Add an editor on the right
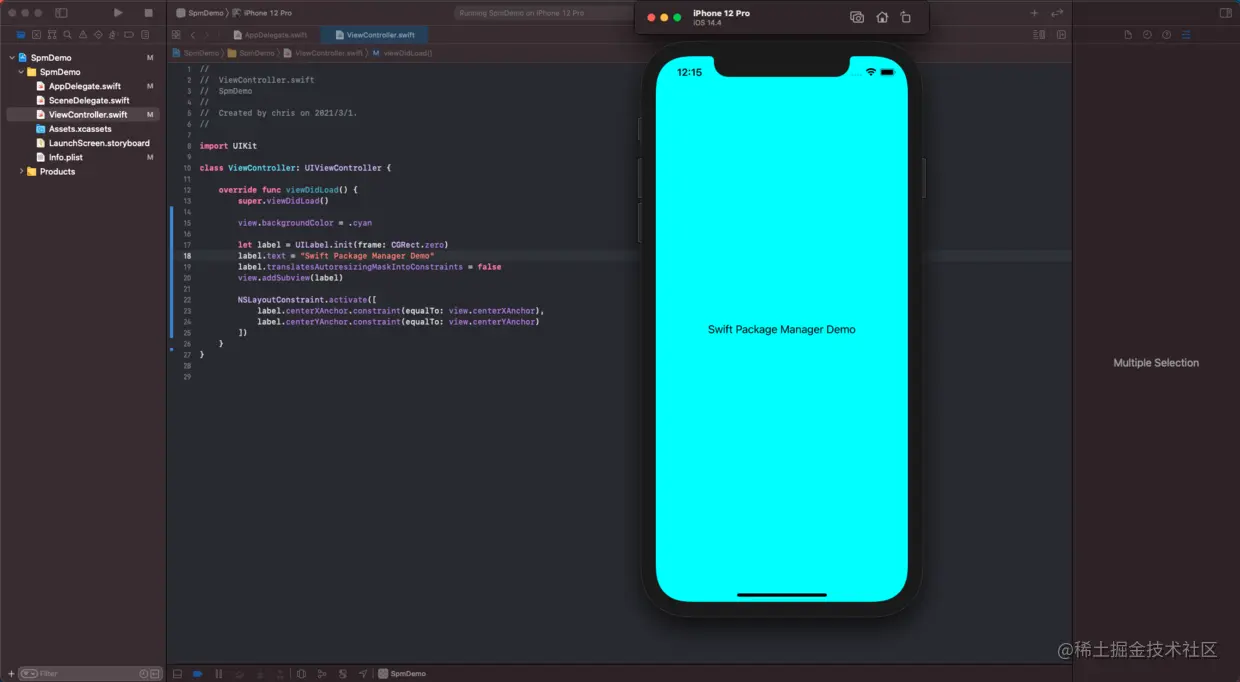The width and height of the screenshot is (1240, 682). [x=1061, y=34]
